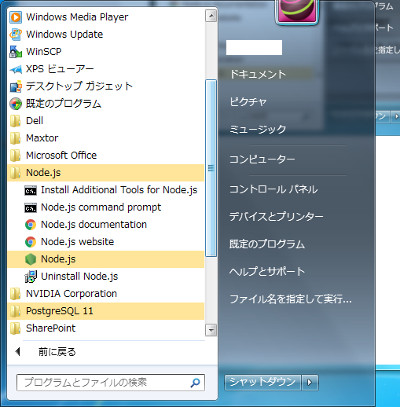400x407 pixels.
Task: Expand the Maxtor folder label
Action: click(42, 138)
